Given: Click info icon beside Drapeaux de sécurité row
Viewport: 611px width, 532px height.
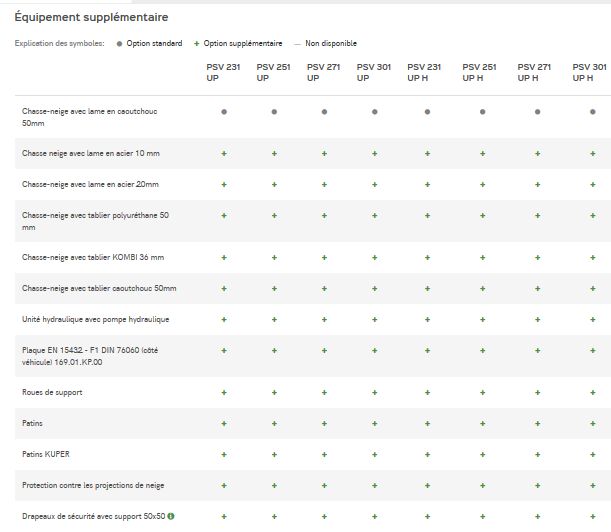Looking at the screenshot, I should (173, 516).
